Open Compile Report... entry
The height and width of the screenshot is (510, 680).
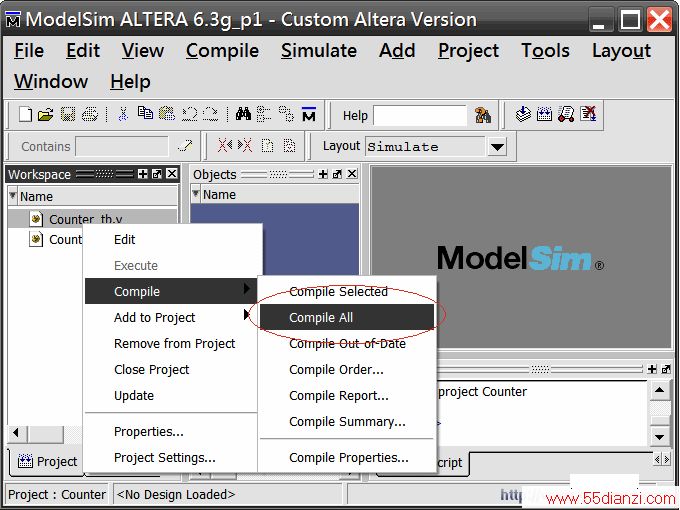click(347, 396)
